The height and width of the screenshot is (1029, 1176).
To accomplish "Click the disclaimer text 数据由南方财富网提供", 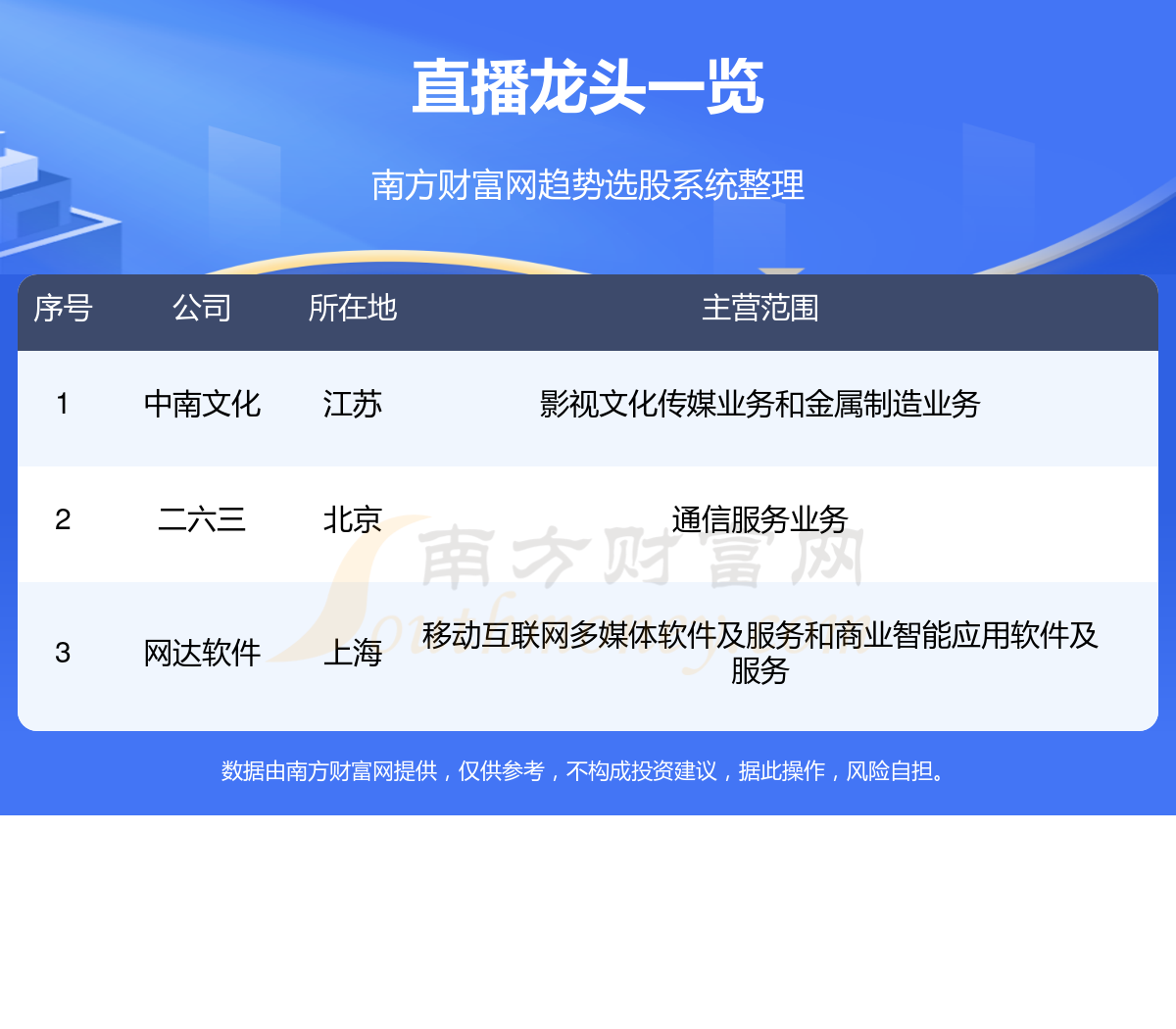I will pyautogui.click(x=329, y=771).
